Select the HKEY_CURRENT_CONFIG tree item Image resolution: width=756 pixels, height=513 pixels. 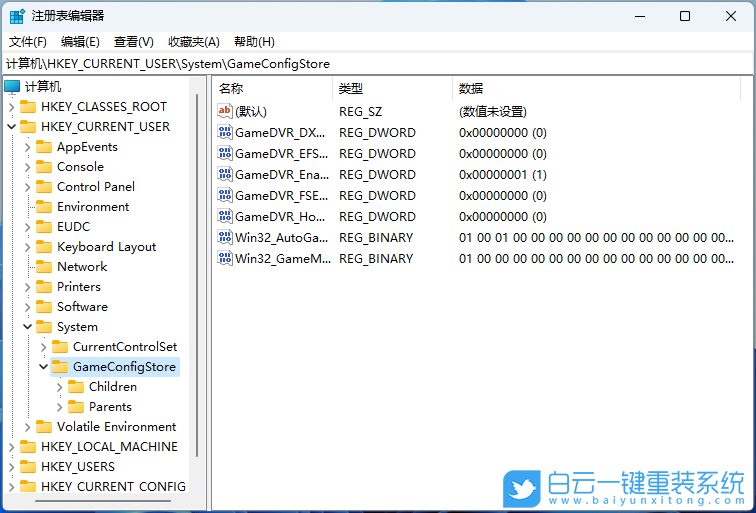[x=113, y=487]
